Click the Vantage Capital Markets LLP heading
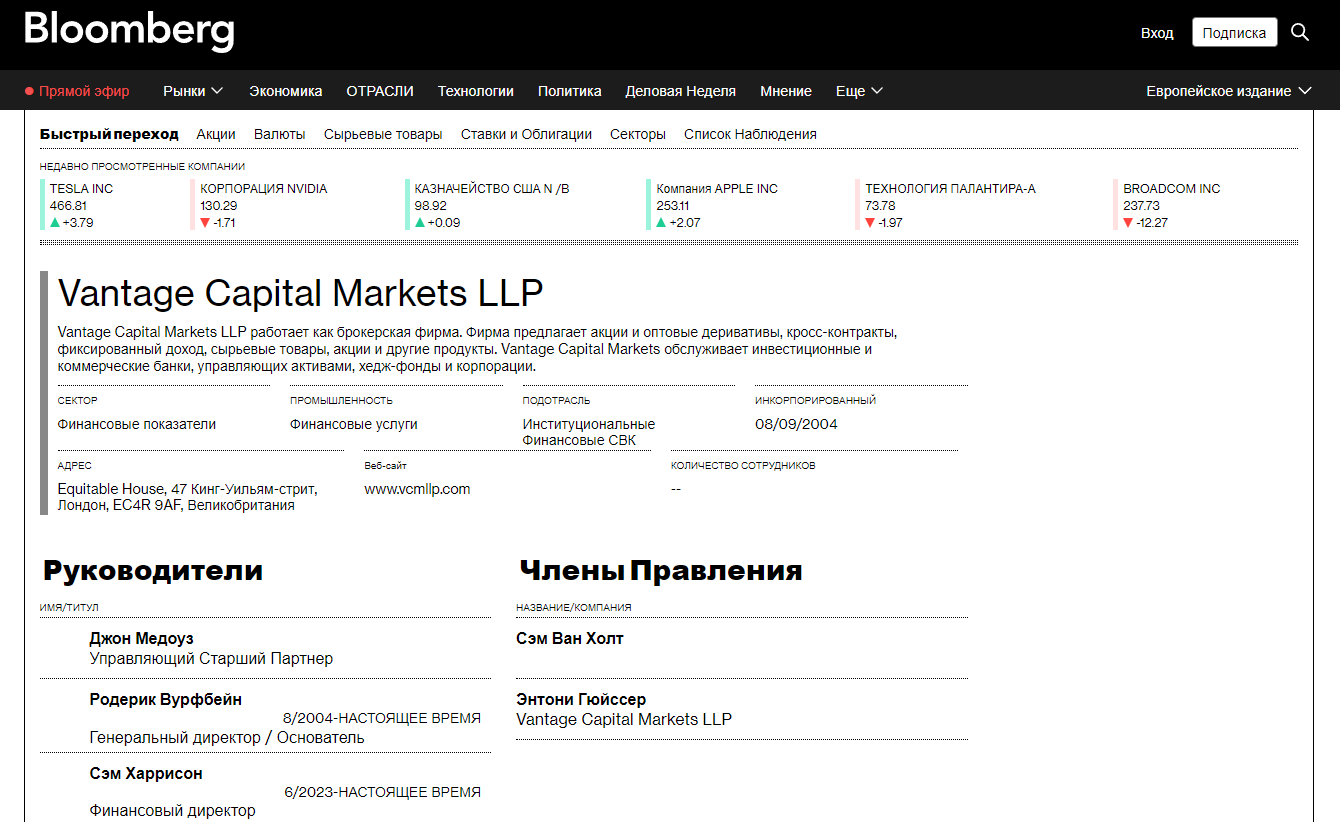The image size is (1340, 822). click(x=300, y=294)
